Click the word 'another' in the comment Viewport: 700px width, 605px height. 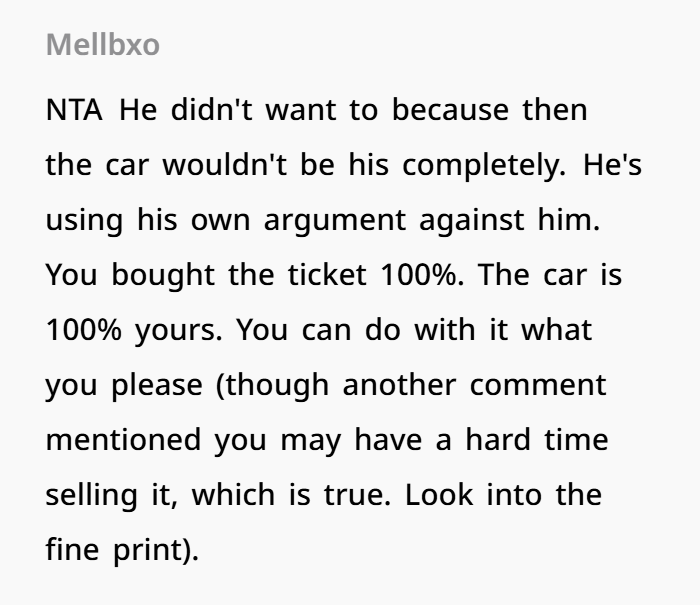coord(400,384)
